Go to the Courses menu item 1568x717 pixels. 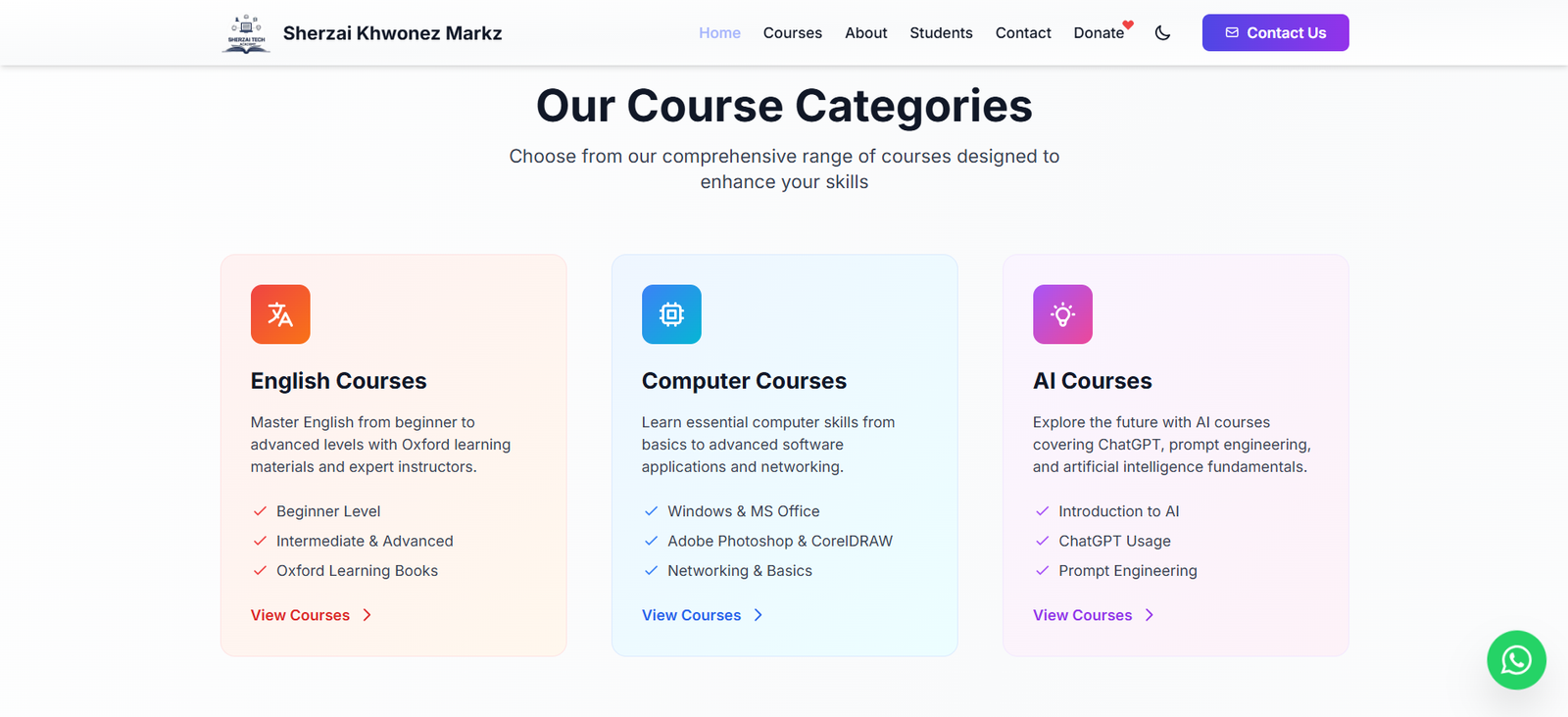(x=792, y=33)
